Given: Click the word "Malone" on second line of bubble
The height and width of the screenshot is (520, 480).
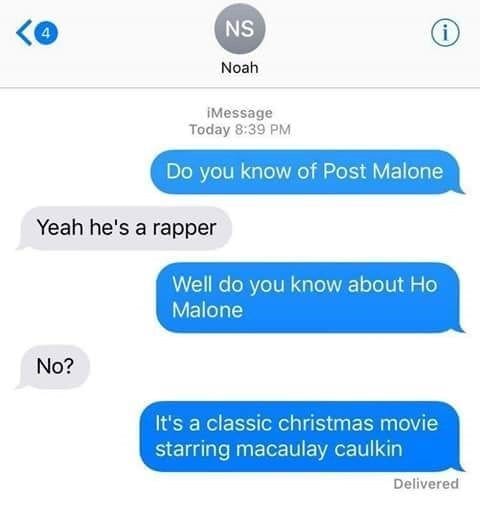Looking at the screenshot, I should point(207,310).
